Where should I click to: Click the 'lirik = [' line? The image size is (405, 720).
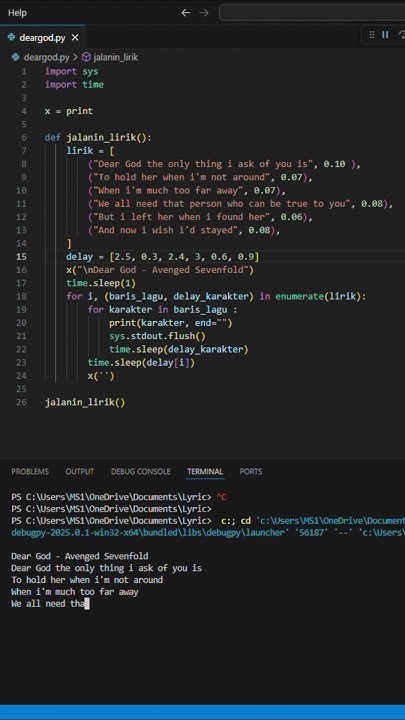(90, 151)
